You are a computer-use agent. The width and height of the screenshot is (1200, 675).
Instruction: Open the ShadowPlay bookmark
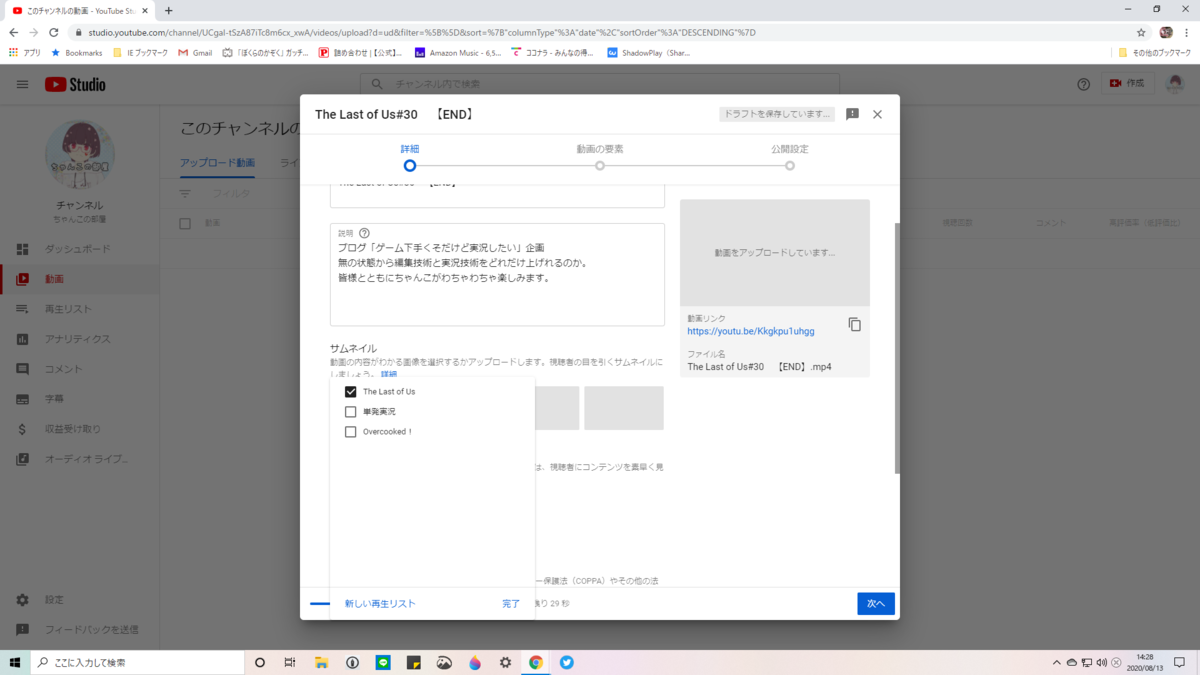pyautogui.click(x=648, y=52)
